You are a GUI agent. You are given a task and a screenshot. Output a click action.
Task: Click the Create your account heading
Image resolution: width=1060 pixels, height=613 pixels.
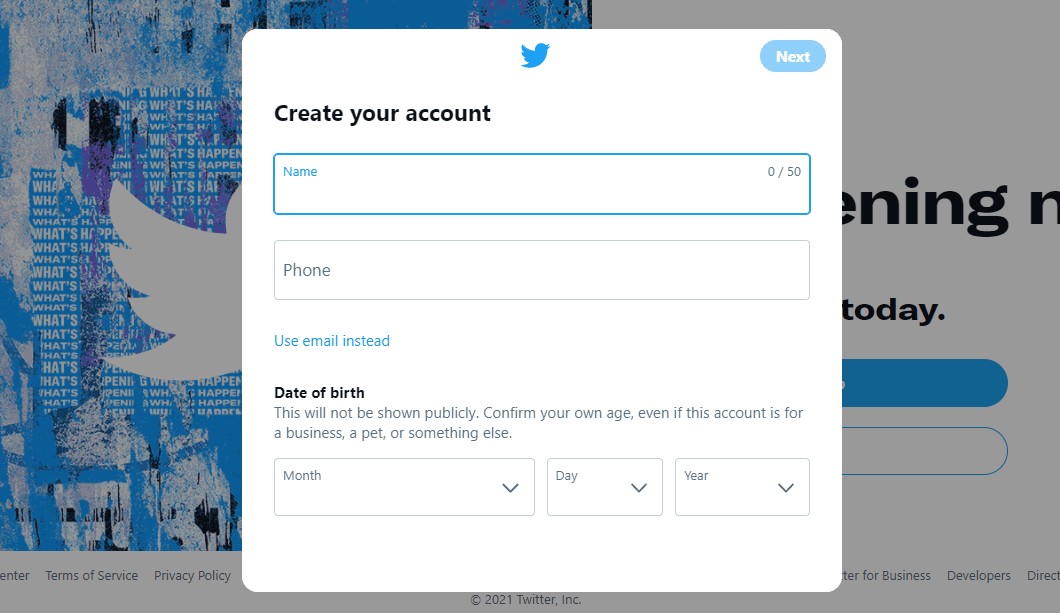pyautogui.click(x=382, y=113)
